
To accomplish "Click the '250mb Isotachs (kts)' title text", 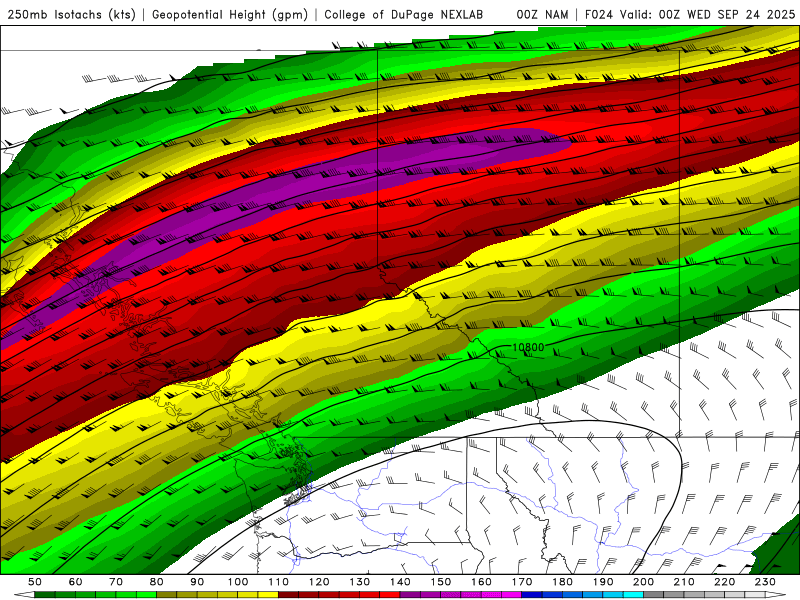I will pos(72,15).
